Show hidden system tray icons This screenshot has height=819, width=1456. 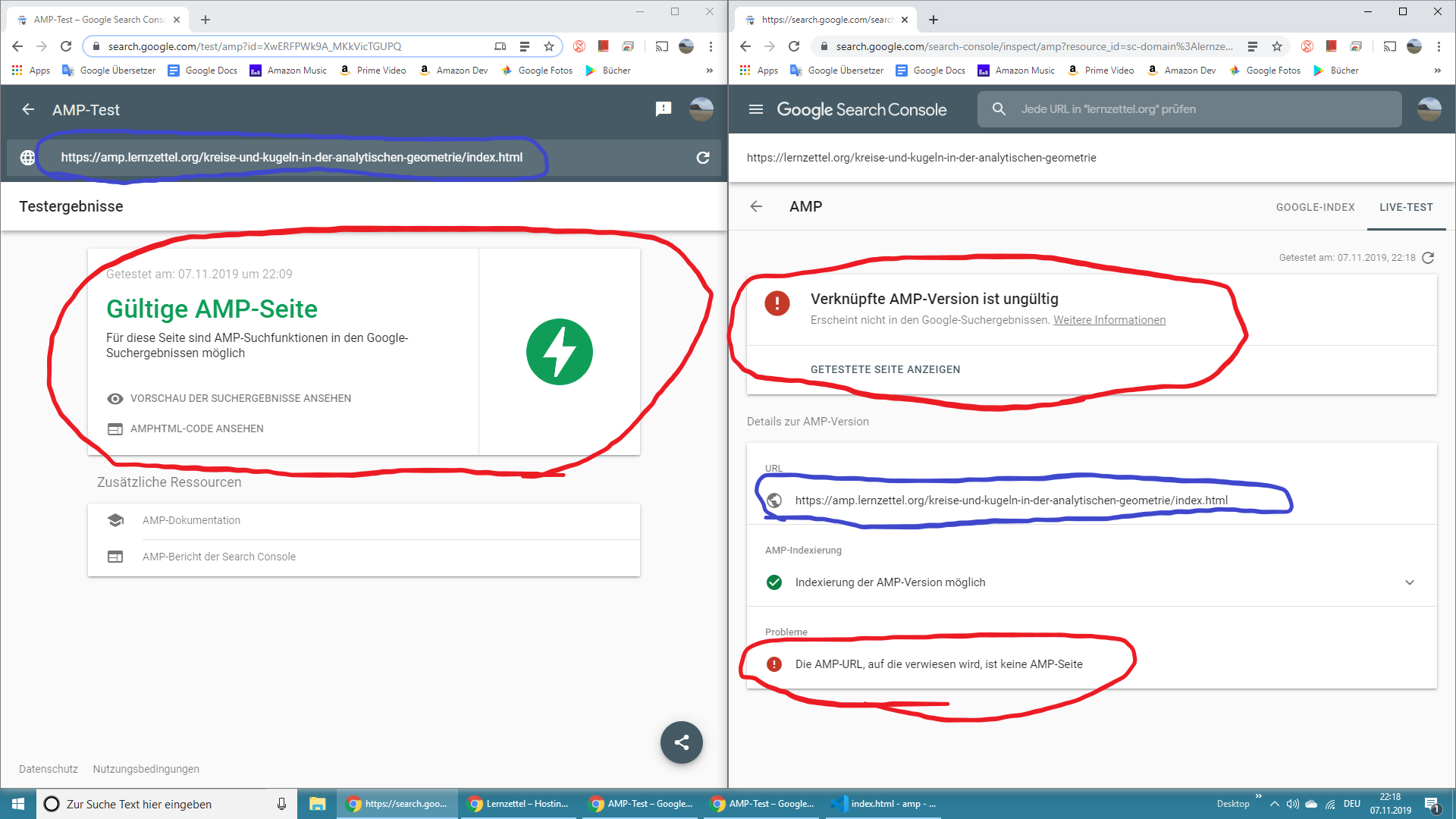coord(1275,804)
